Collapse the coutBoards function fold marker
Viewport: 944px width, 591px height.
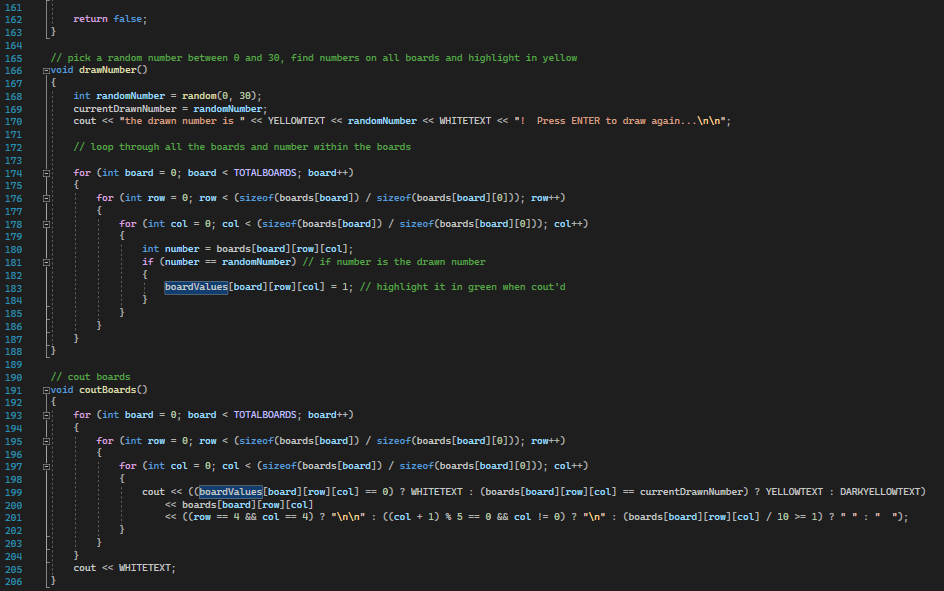[47, 390]
